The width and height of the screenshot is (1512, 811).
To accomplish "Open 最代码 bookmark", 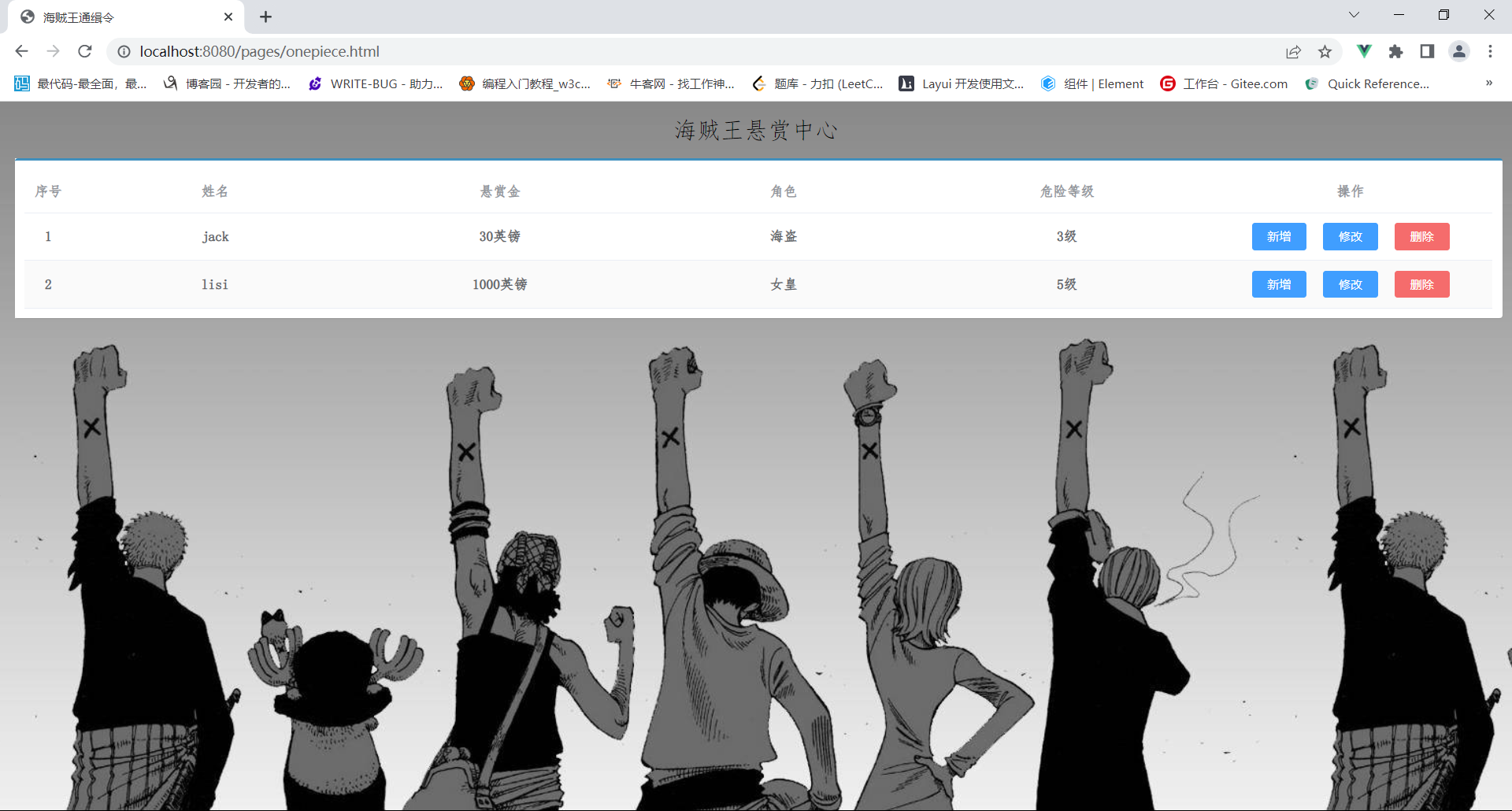I will [80, 83].
